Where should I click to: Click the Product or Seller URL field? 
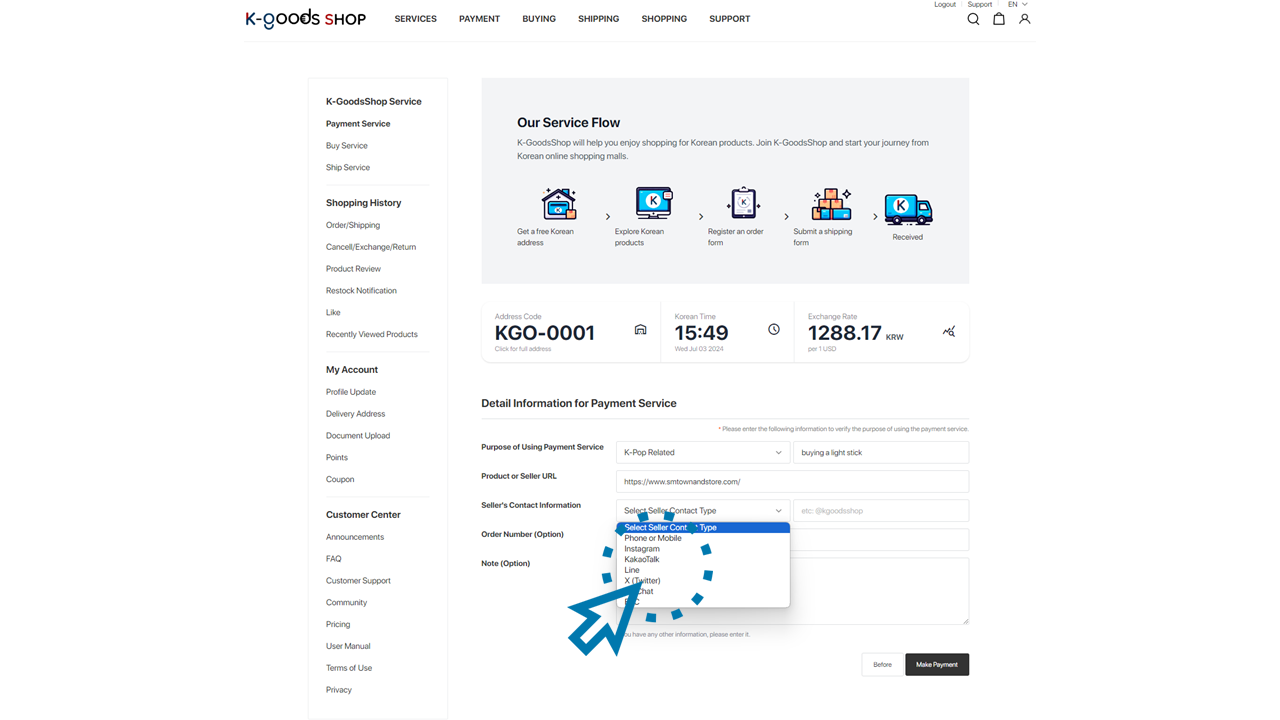tap(792, 482)
